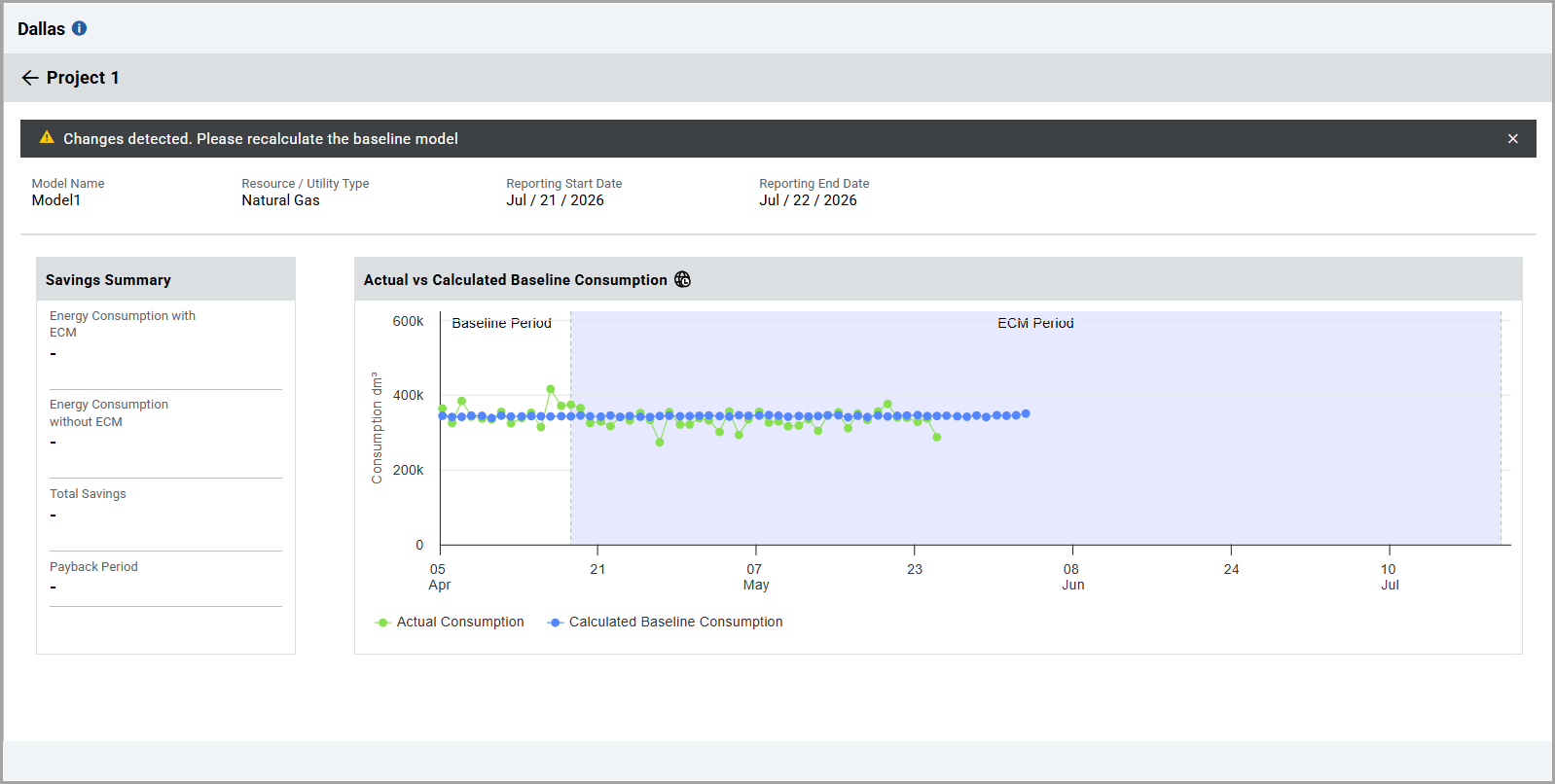Click the Total Savings field
The image size is (1555, 784).
click(165, 506)
